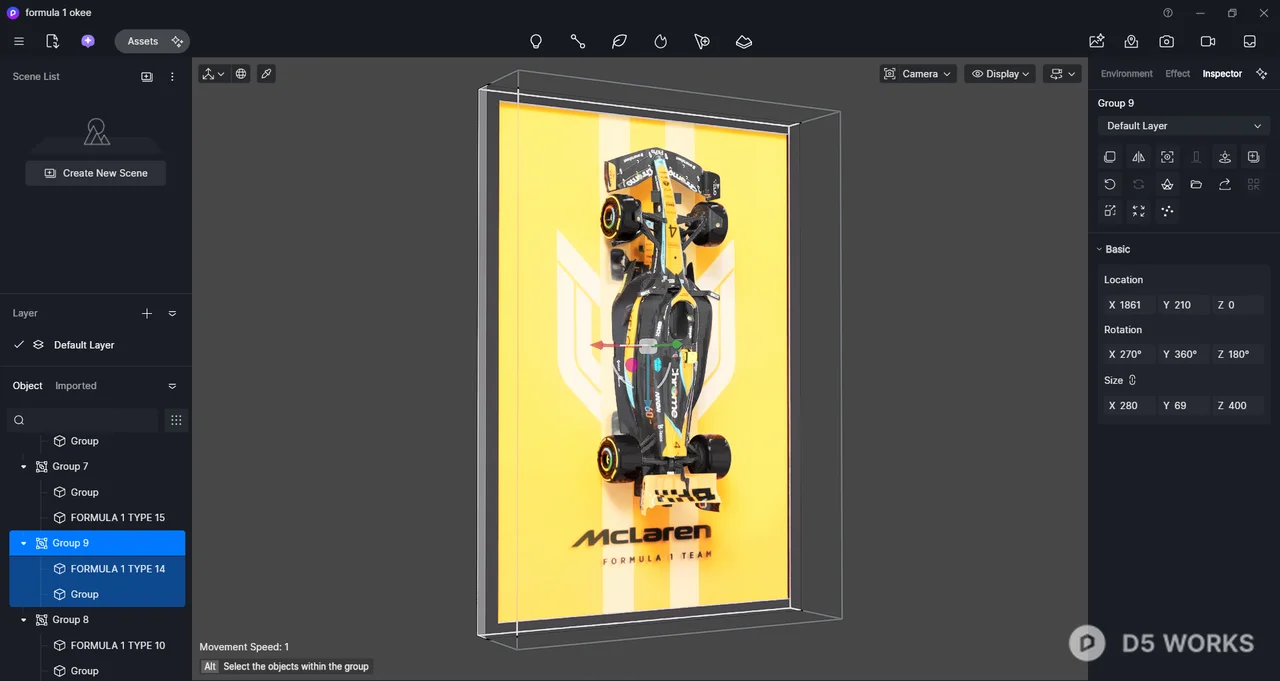Click the open folder icon in Inspector
The image size is (1280, 681).
(1196, 184)
